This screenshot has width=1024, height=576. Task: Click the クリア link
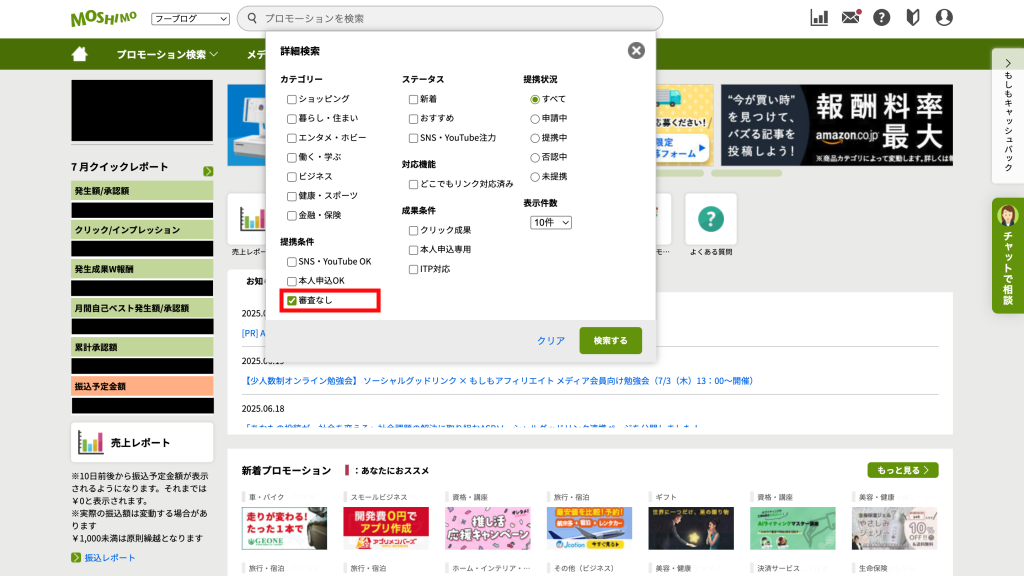click(x=551, y=341)
